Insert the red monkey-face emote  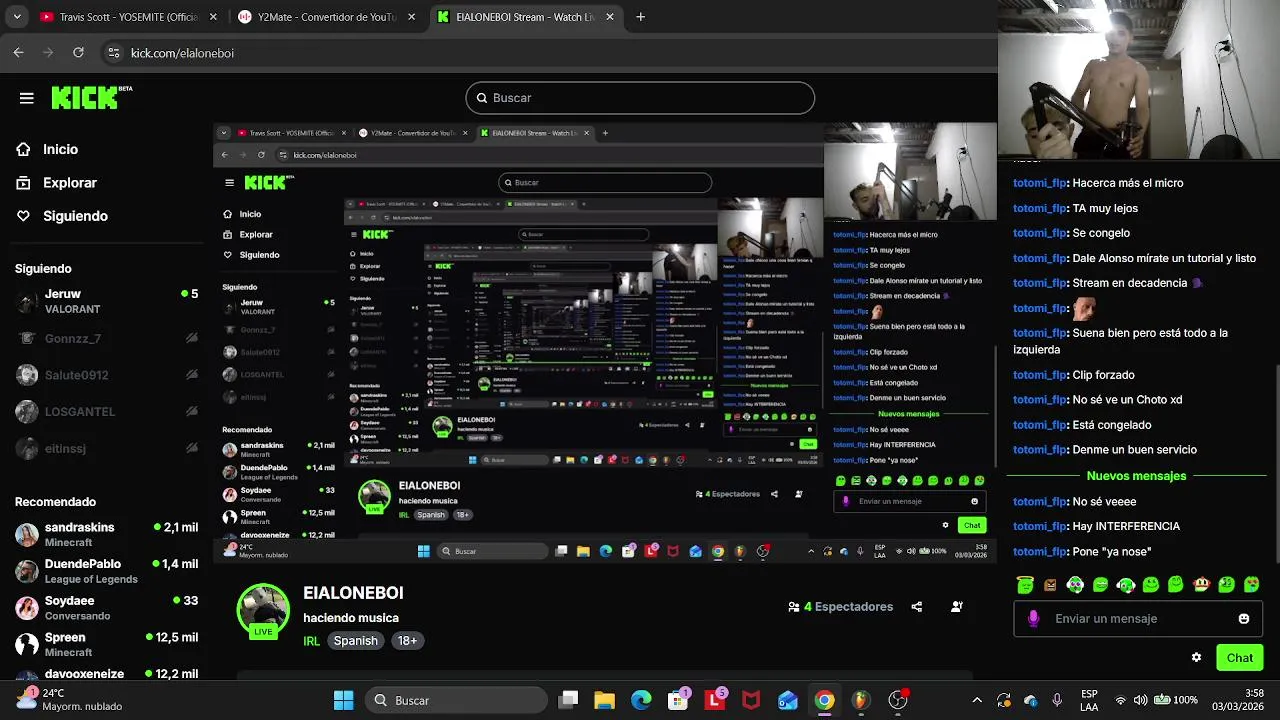(x=1201, y=585)
